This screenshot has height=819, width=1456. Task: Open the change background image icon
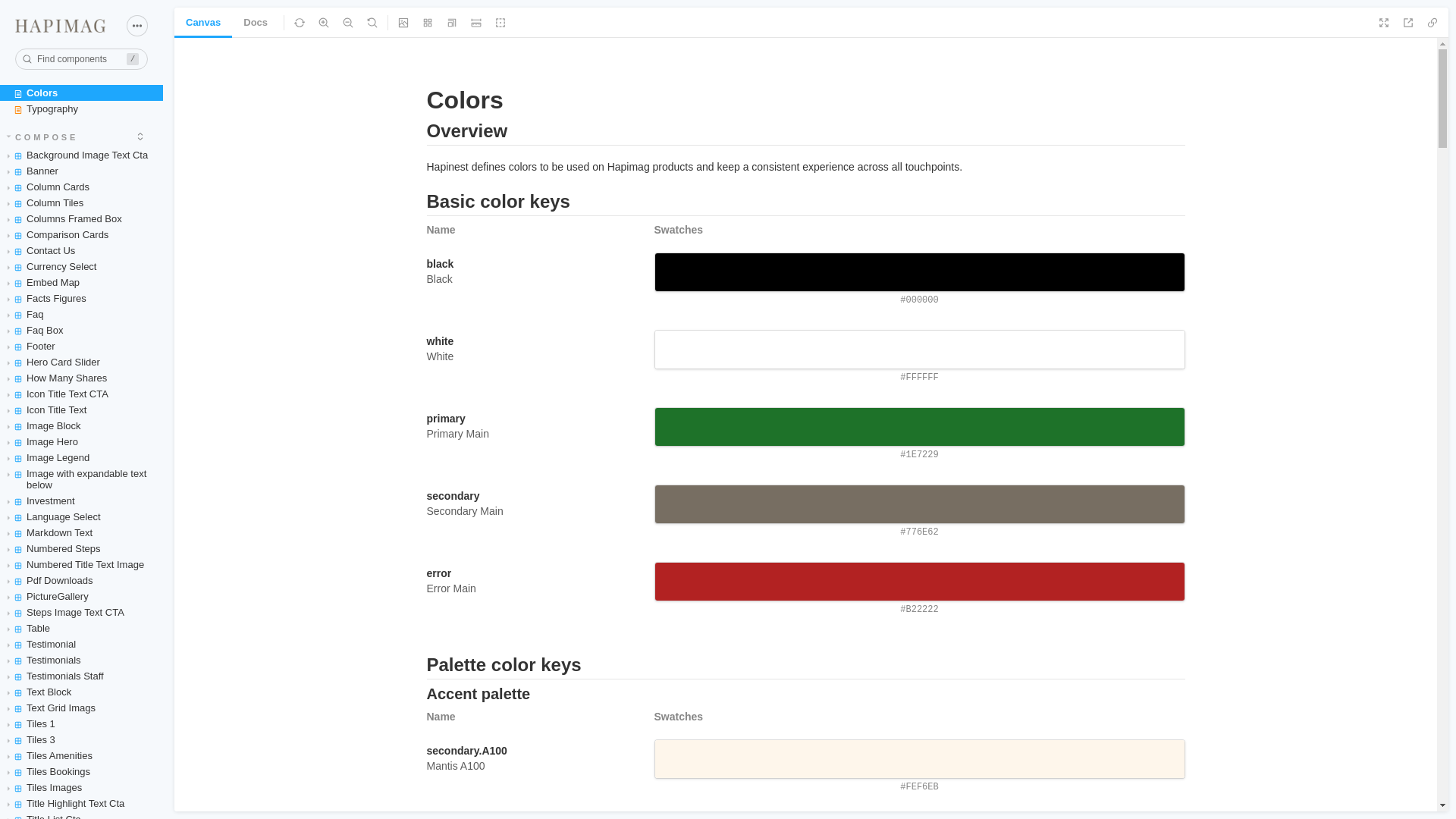pyautogui.click(x=403, y=23)
